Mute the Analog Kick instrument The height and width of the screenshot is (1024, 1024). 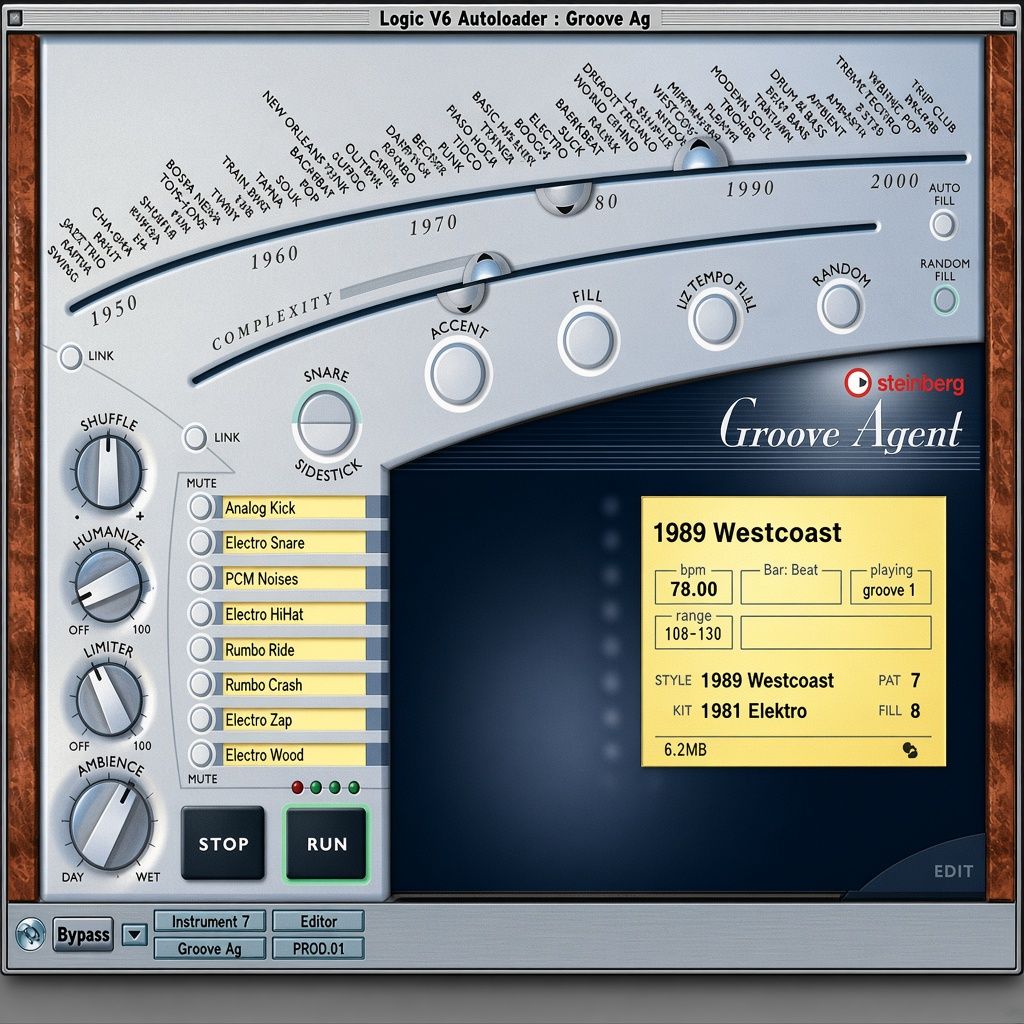(200, 507)
